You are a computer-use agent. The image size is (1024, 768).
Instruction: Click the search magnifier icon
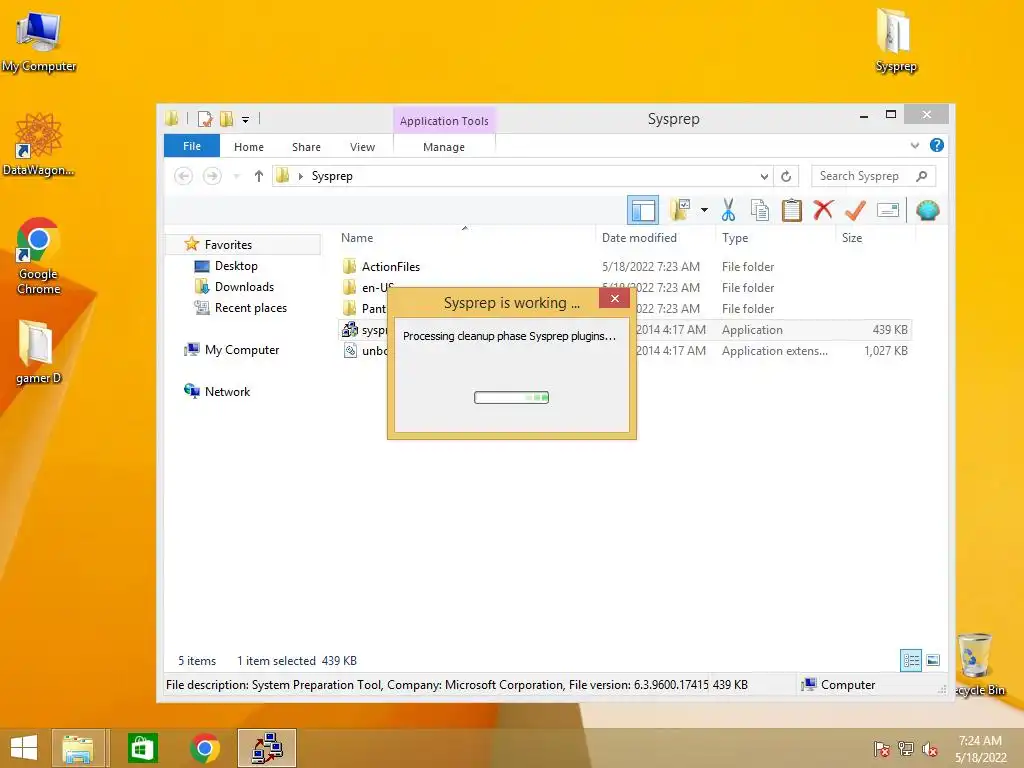pyautogui.click(x=921, y=176)
